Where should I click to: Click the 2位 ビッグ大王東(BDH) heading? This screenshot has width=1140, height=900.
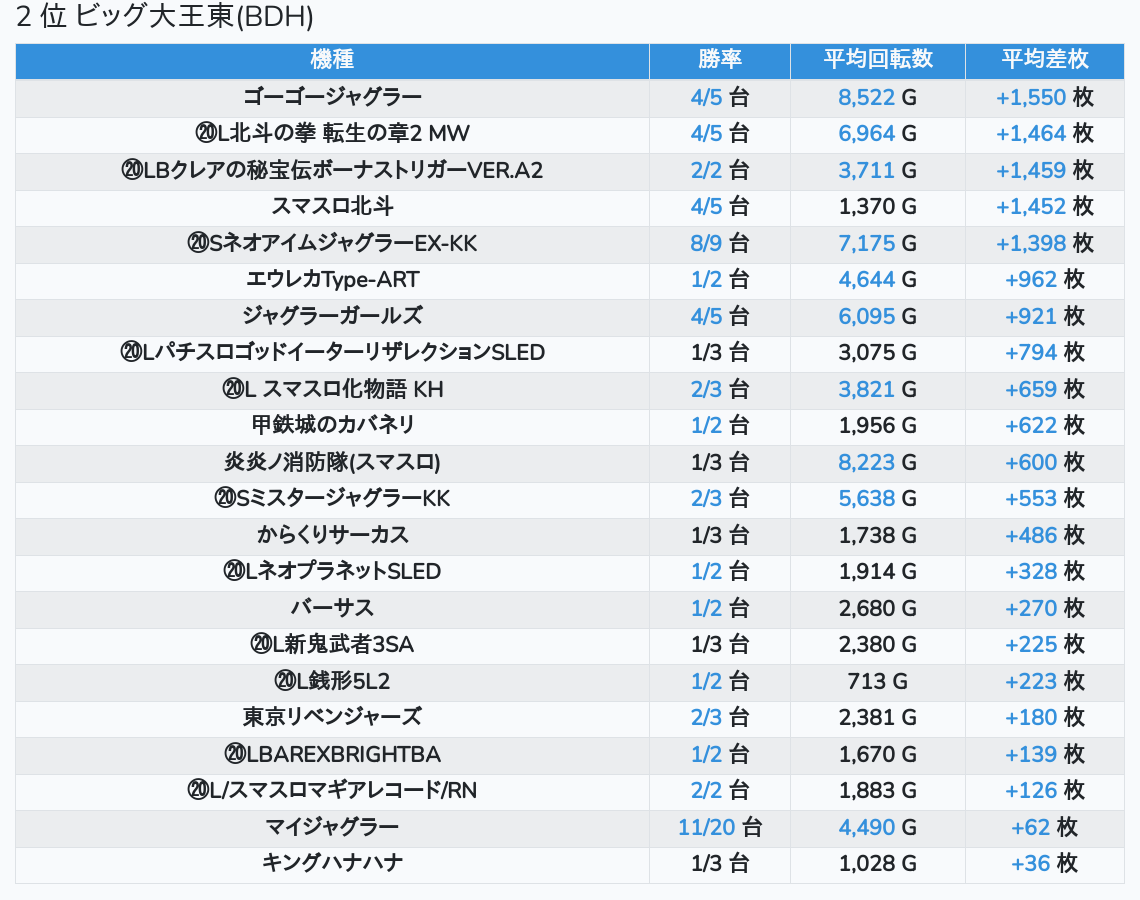pyautogui.click(x=165, y=17)
